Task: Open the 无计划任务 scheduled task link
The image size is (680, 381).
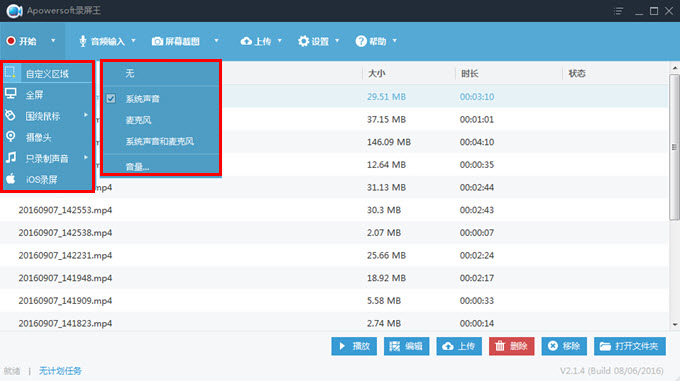Action: (x=60, y=371)
